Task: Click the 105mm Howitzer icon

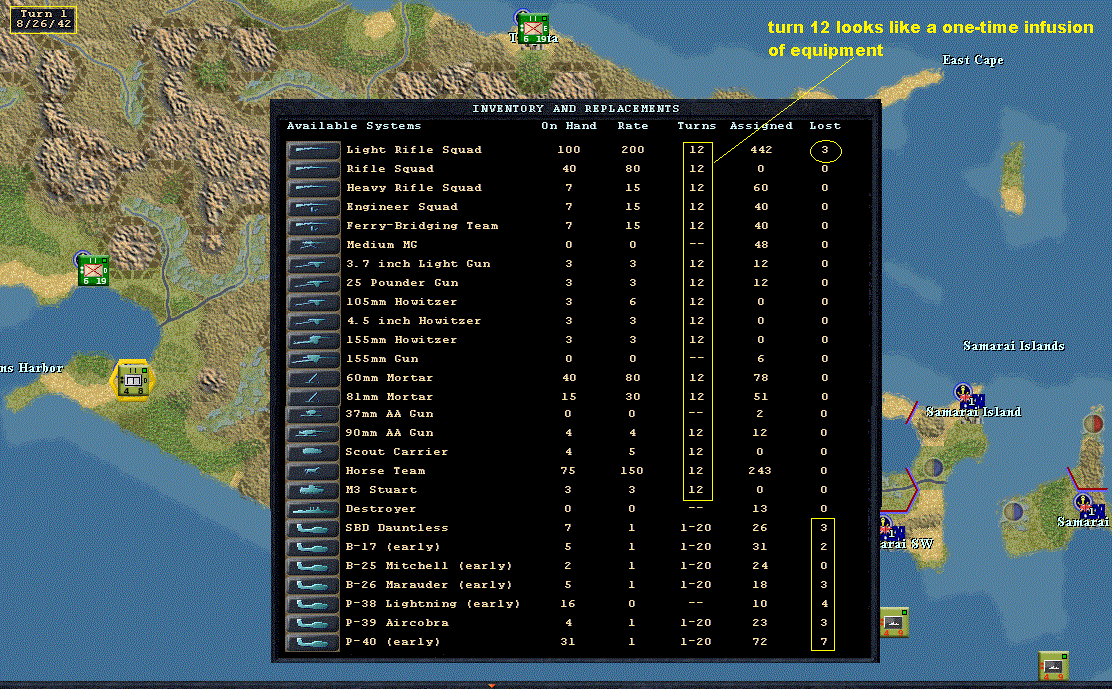Action: (313, 303)
